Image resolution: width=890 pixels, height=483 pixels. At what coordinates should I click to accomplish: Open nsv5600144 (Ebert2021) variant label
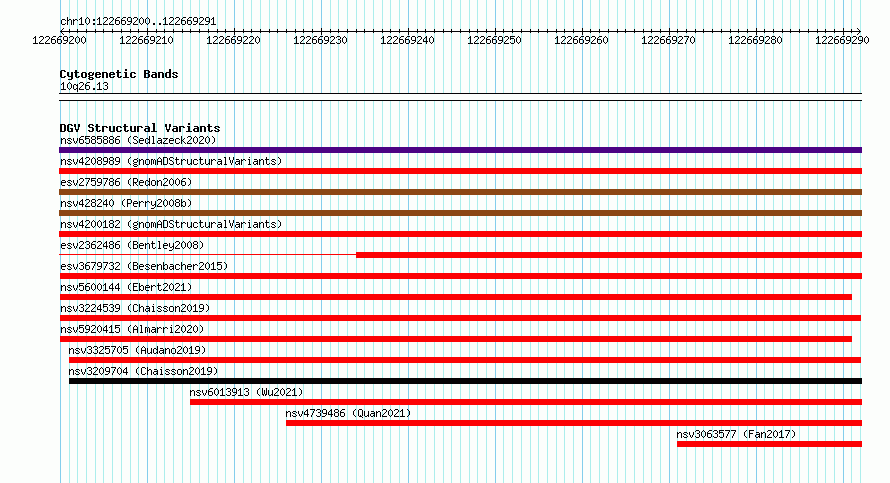(126, 287)
